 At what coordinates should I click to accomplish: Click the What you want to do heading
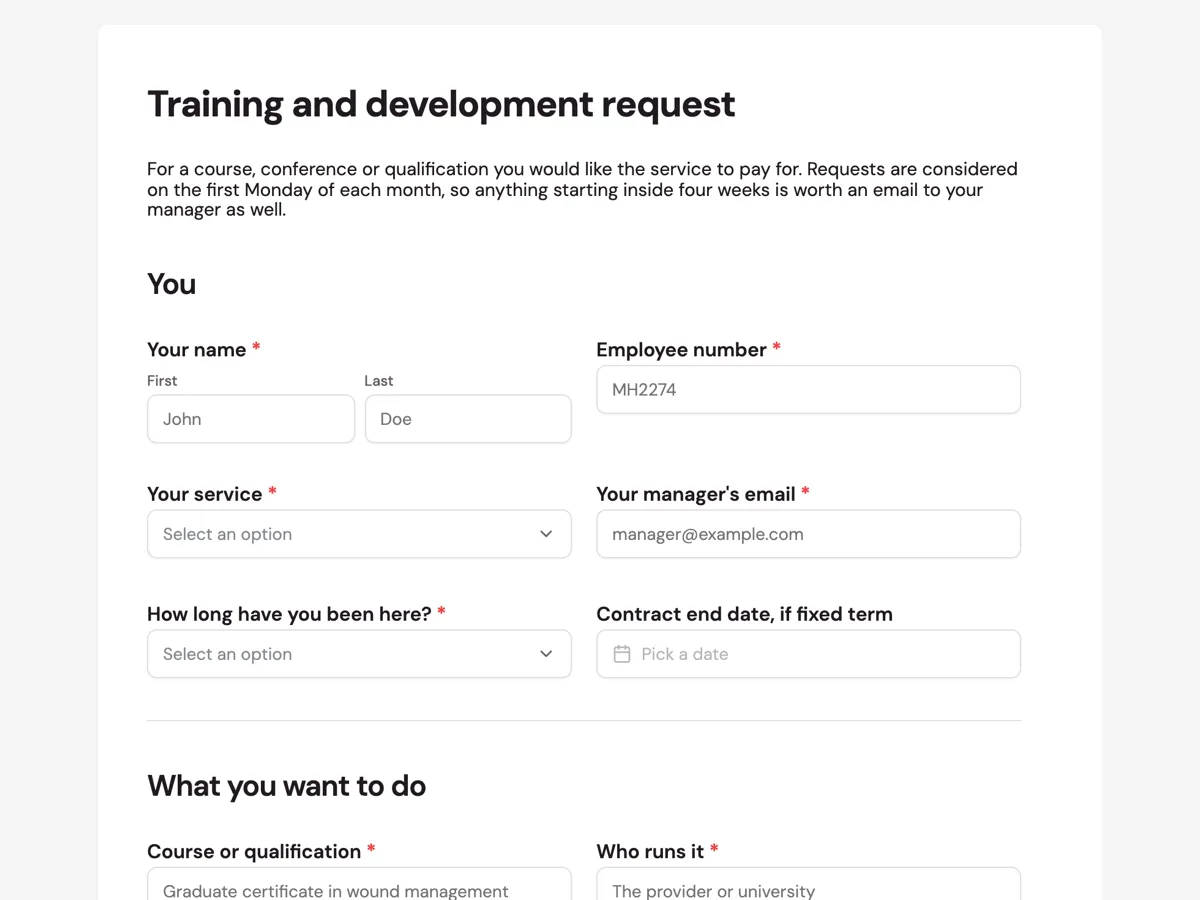click(286, 786)
